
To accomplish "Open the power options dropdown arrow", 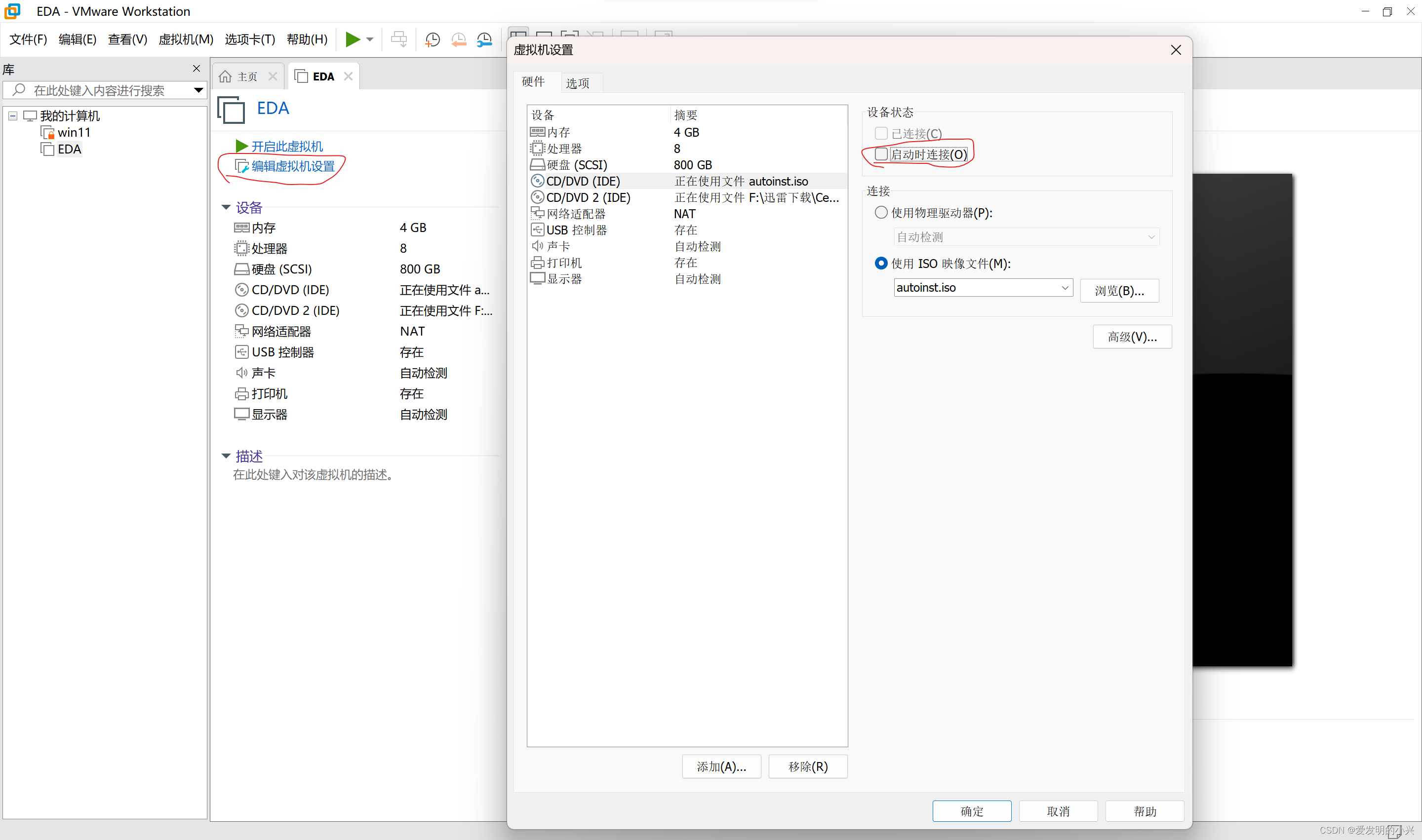I will [x=370, y=39].
